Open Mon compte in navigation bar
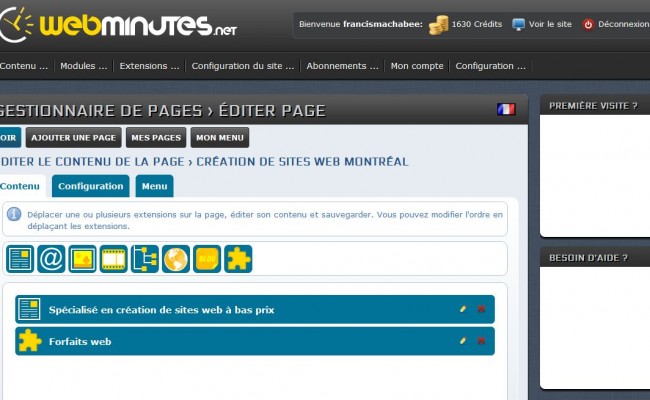Screen dimensions: 650x400 [416, 66]
